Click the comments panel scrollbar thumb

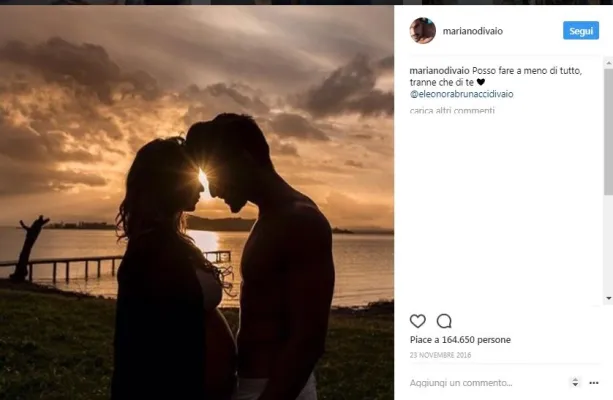(x=609, y=132)
